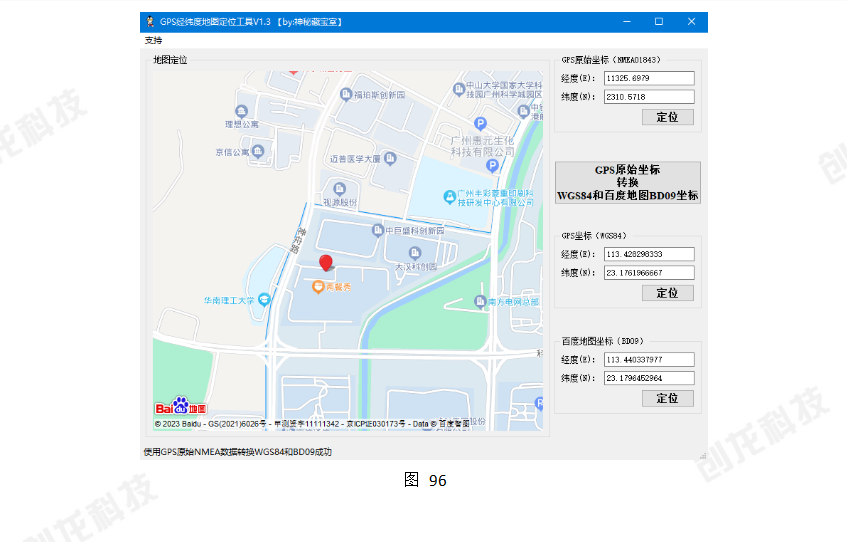Viewport: 847px width, 542px height.
Task: Click the 地图定位 group label
Action: (170, 60)
